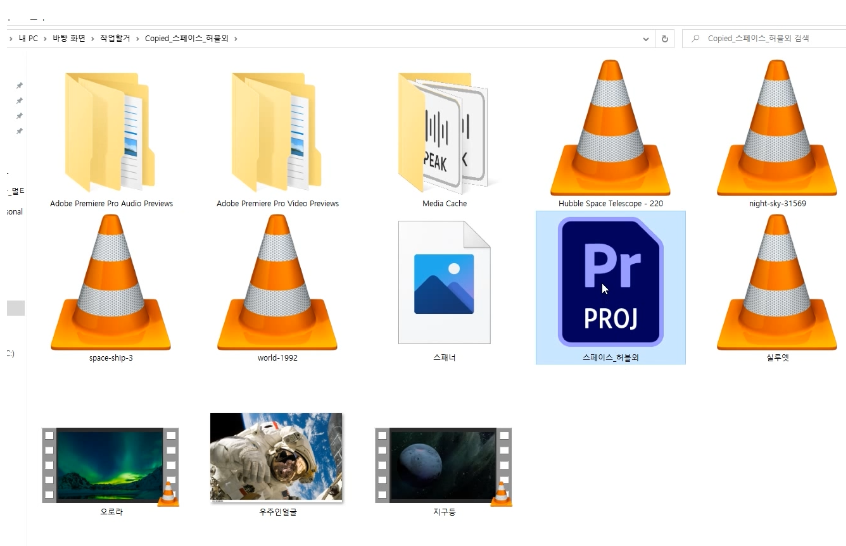Expand chevron after 바탕 화면 breadcrumb
Viewport: 846px width, 546px height.
pyautogui.click(x=93, y=39)
